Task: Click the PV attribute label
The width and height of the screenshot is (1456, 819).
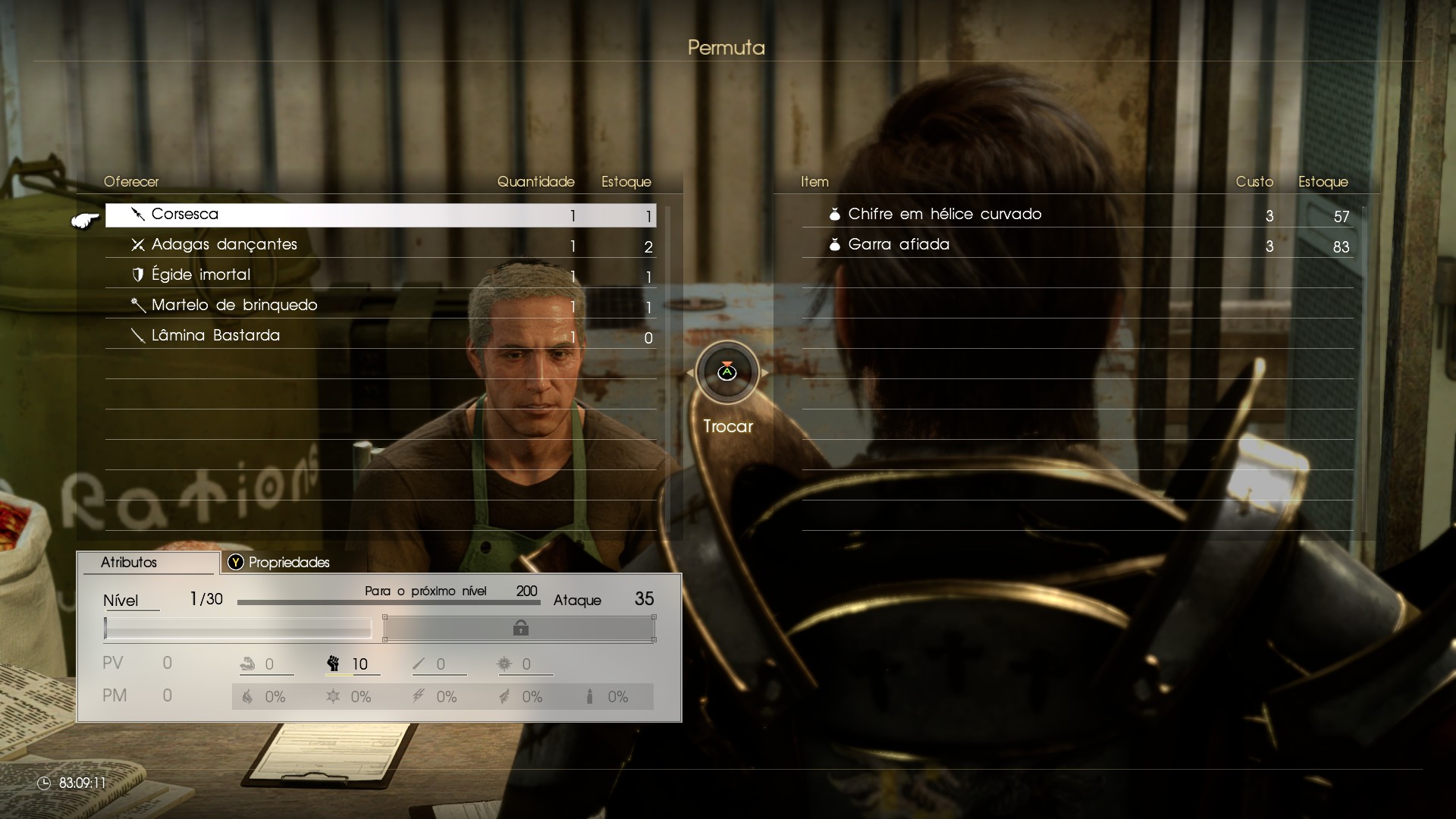Action: click(112, 663)
